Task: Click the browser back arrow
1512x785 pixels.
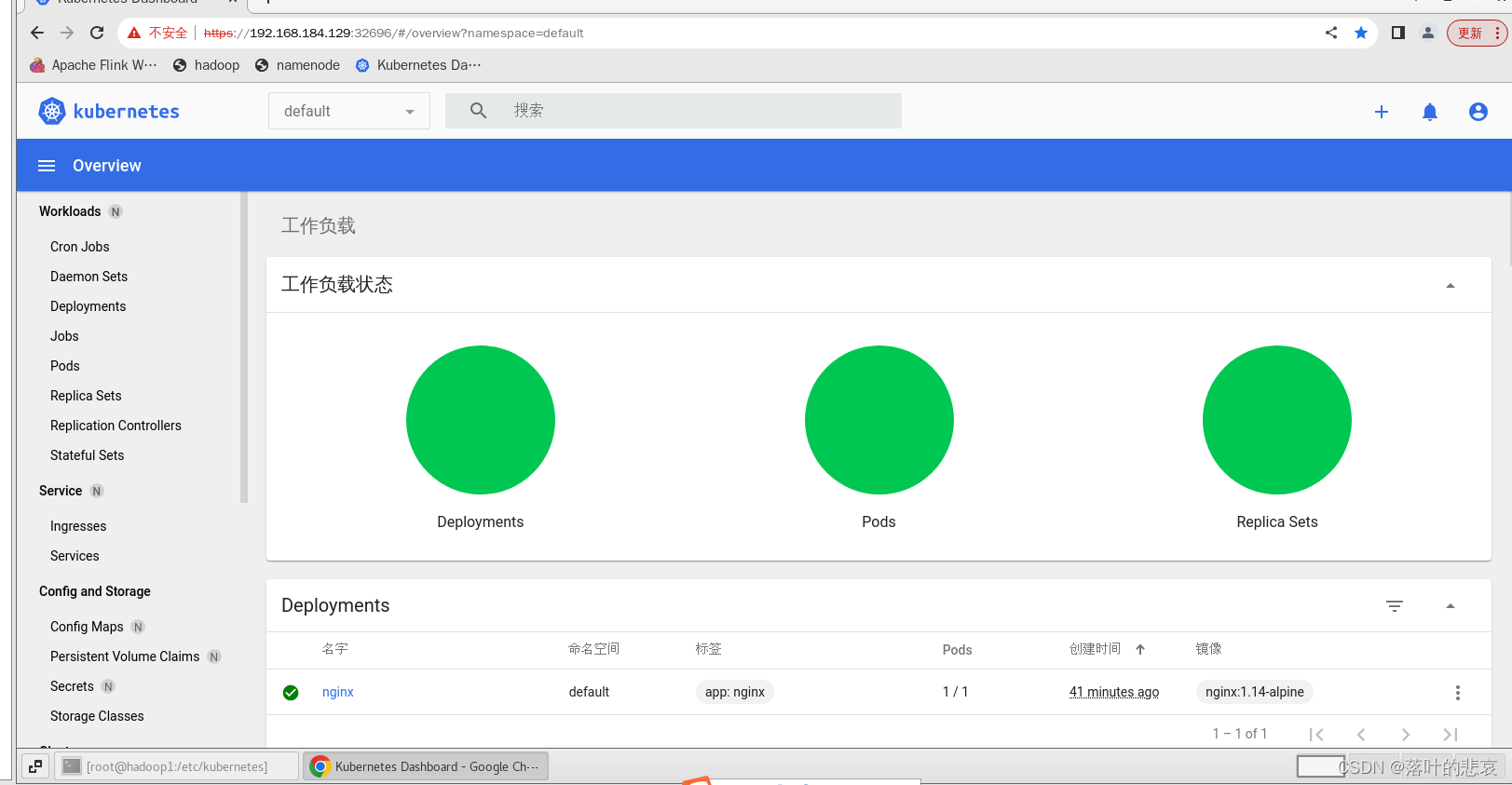Action: (37, 33)
